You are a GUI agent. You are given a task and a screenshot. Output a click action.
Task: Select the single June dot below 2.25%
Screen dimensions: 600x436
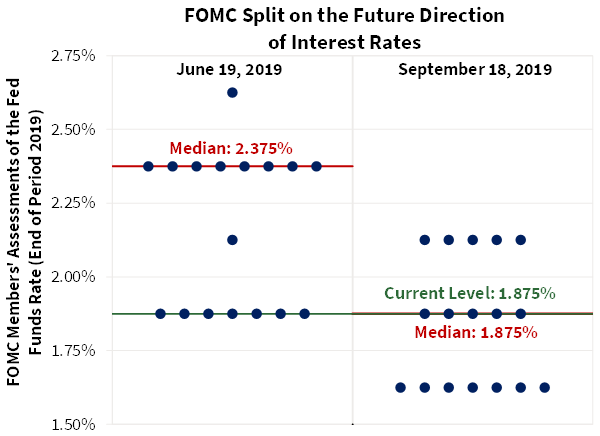click(232, 240)
